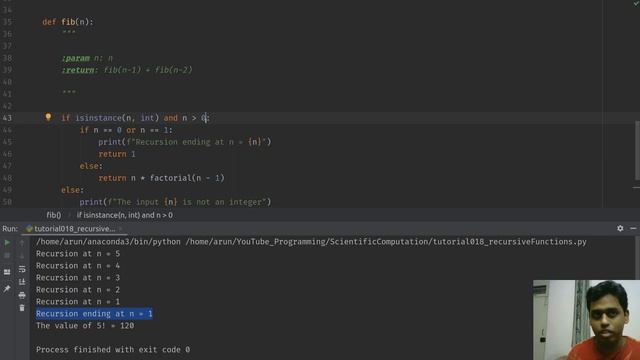This screenshot has width=640, height=360.
Task: Open Run panel settings gear
Action: 620,229
